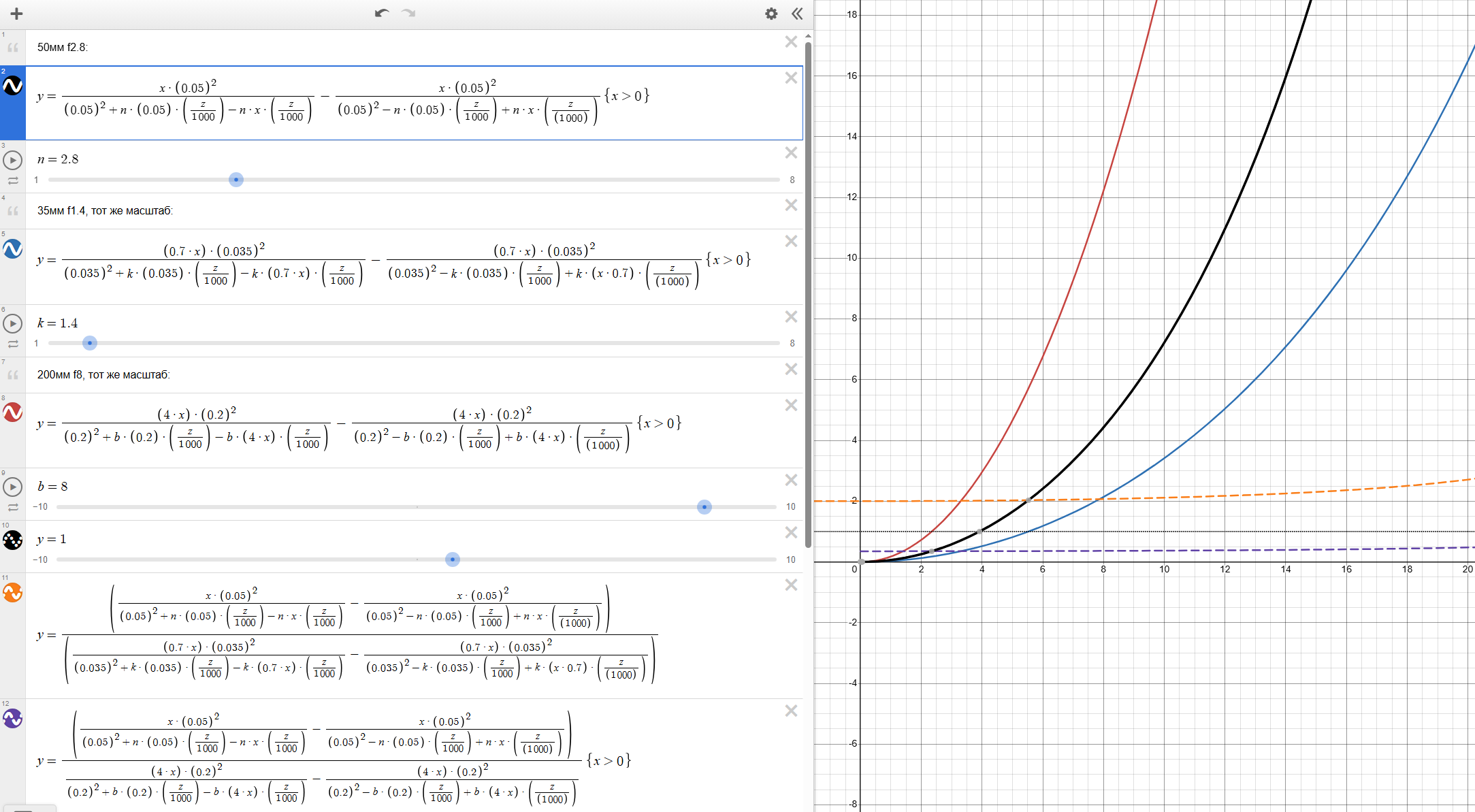Collapse expression list with double chevron

(797, 14)
